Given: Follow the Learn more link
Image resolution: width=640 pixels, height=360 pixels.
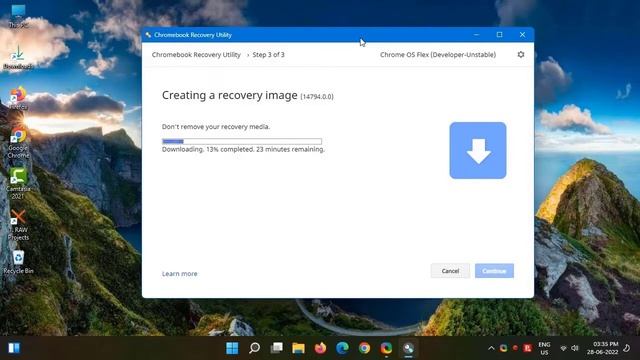Looking at the screenshot, I should pyautogui.click(x=180, y=274).
